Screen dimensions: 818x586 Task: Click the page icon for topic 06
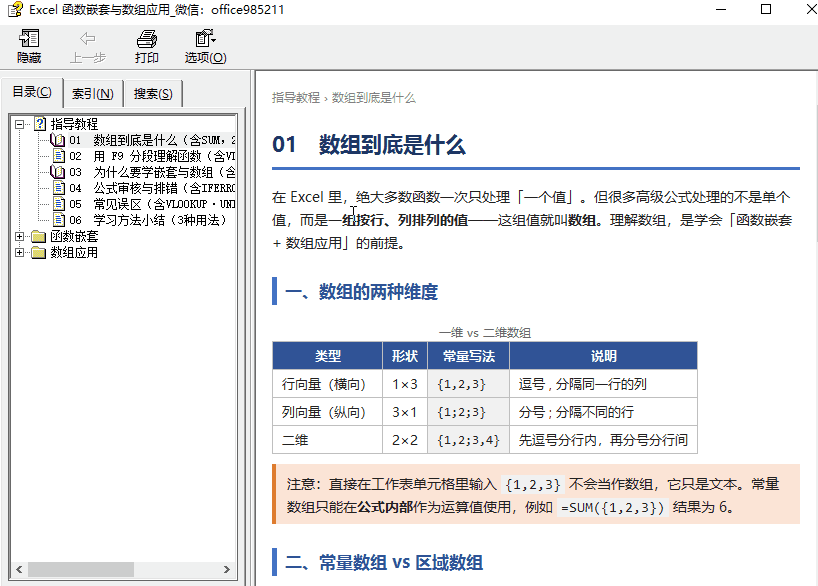tap(59, 220)
